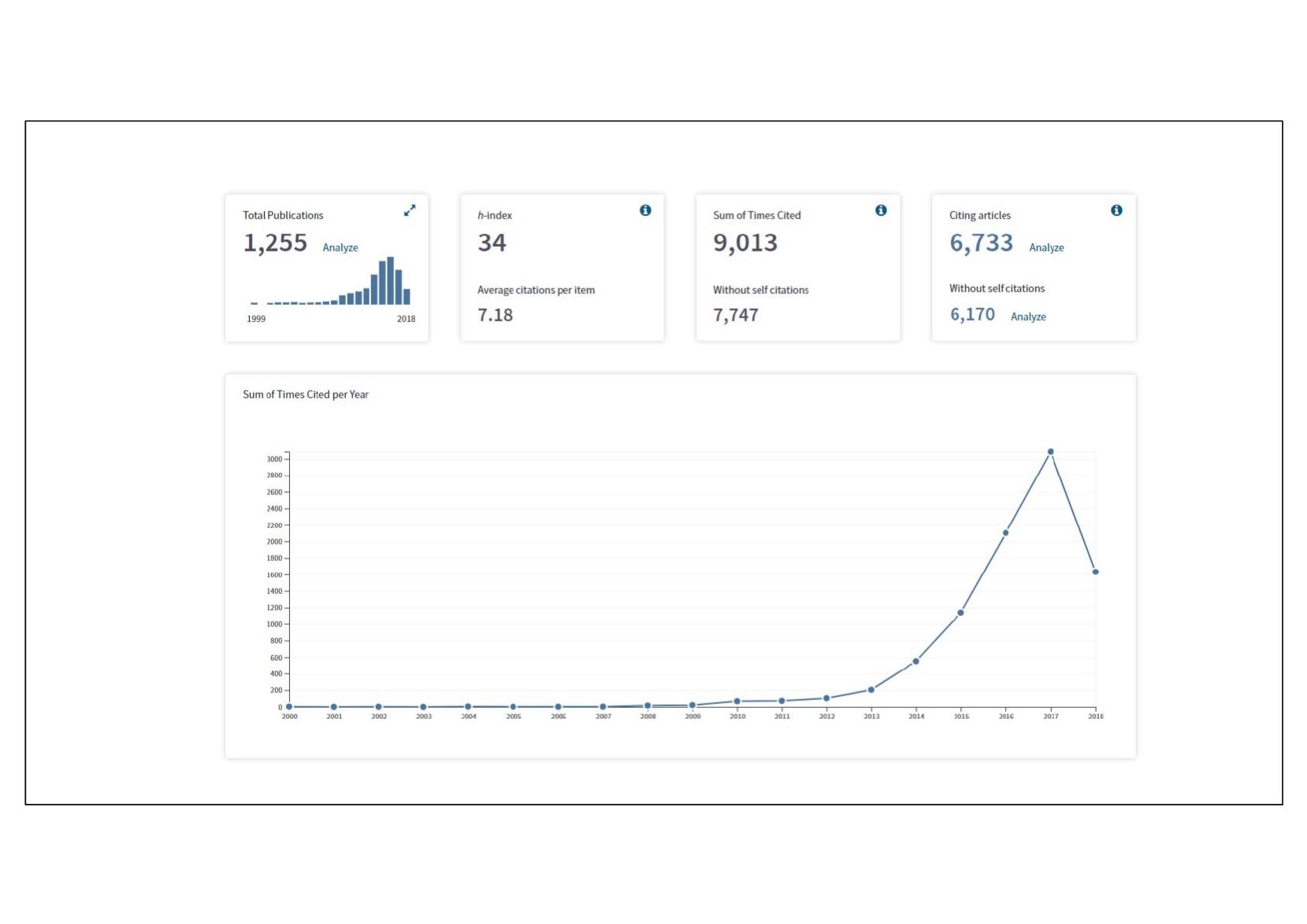Click the 2015 point on citations chart

coord(960,613)
